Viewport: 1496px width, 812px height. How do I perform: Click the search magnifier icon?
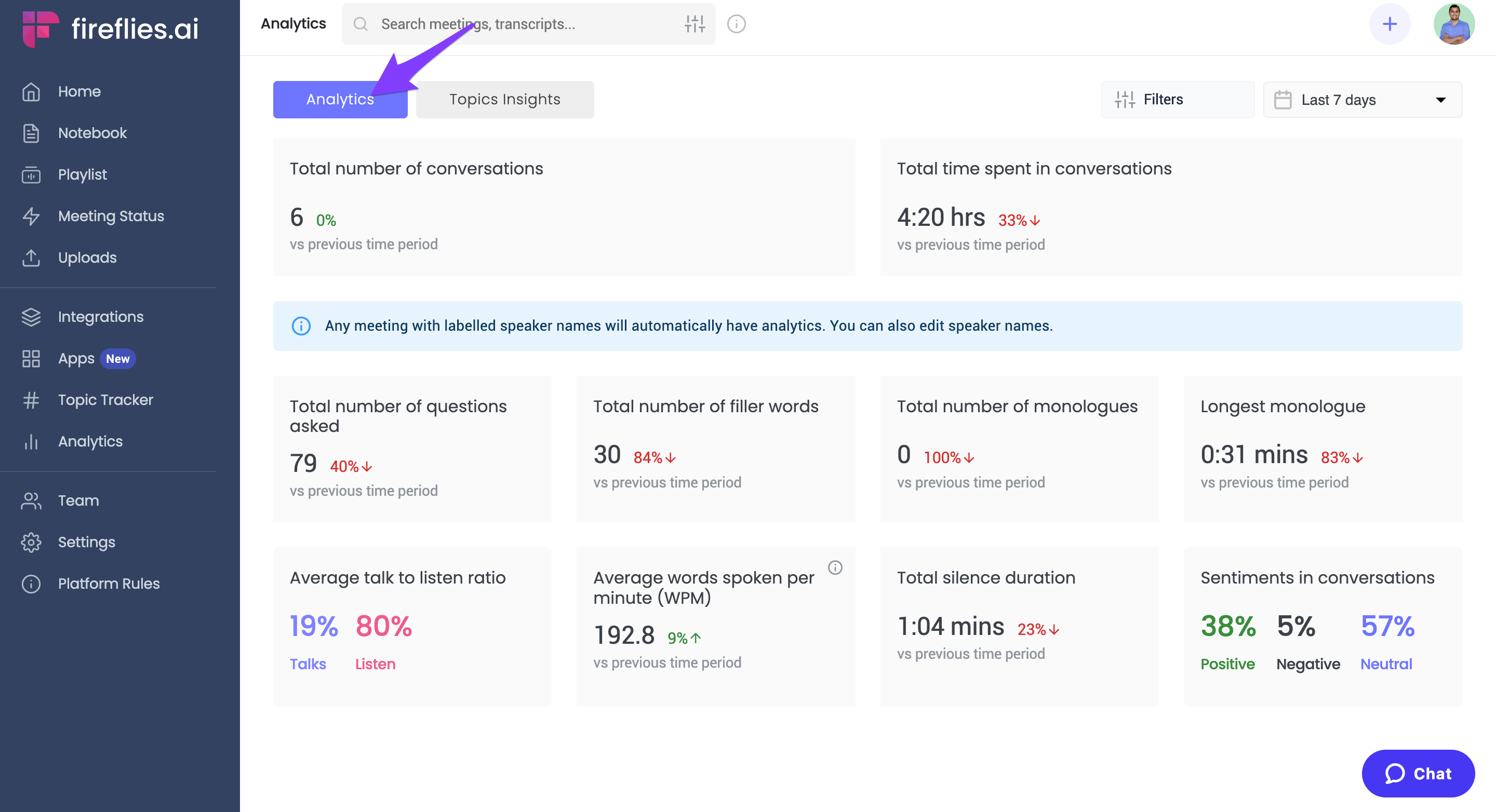click(x=360, y=24)
